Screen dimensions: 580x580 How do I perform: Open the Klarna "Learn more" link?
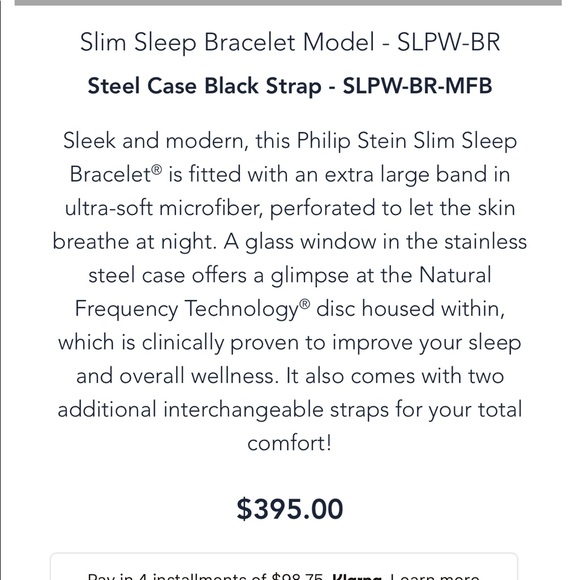(x=435, y=577)
